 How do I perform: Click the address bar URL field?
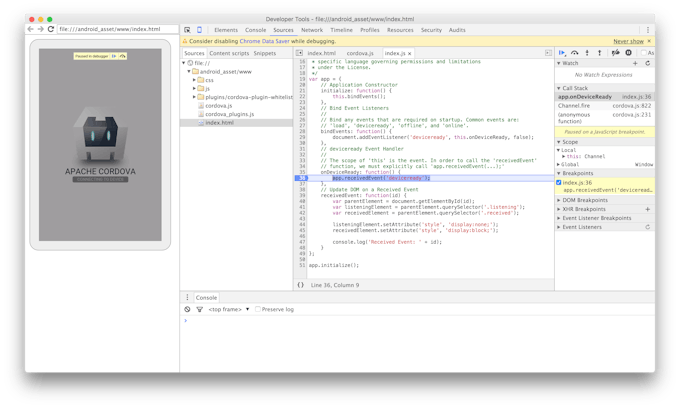pyautogui.click(x=118, y=29)
